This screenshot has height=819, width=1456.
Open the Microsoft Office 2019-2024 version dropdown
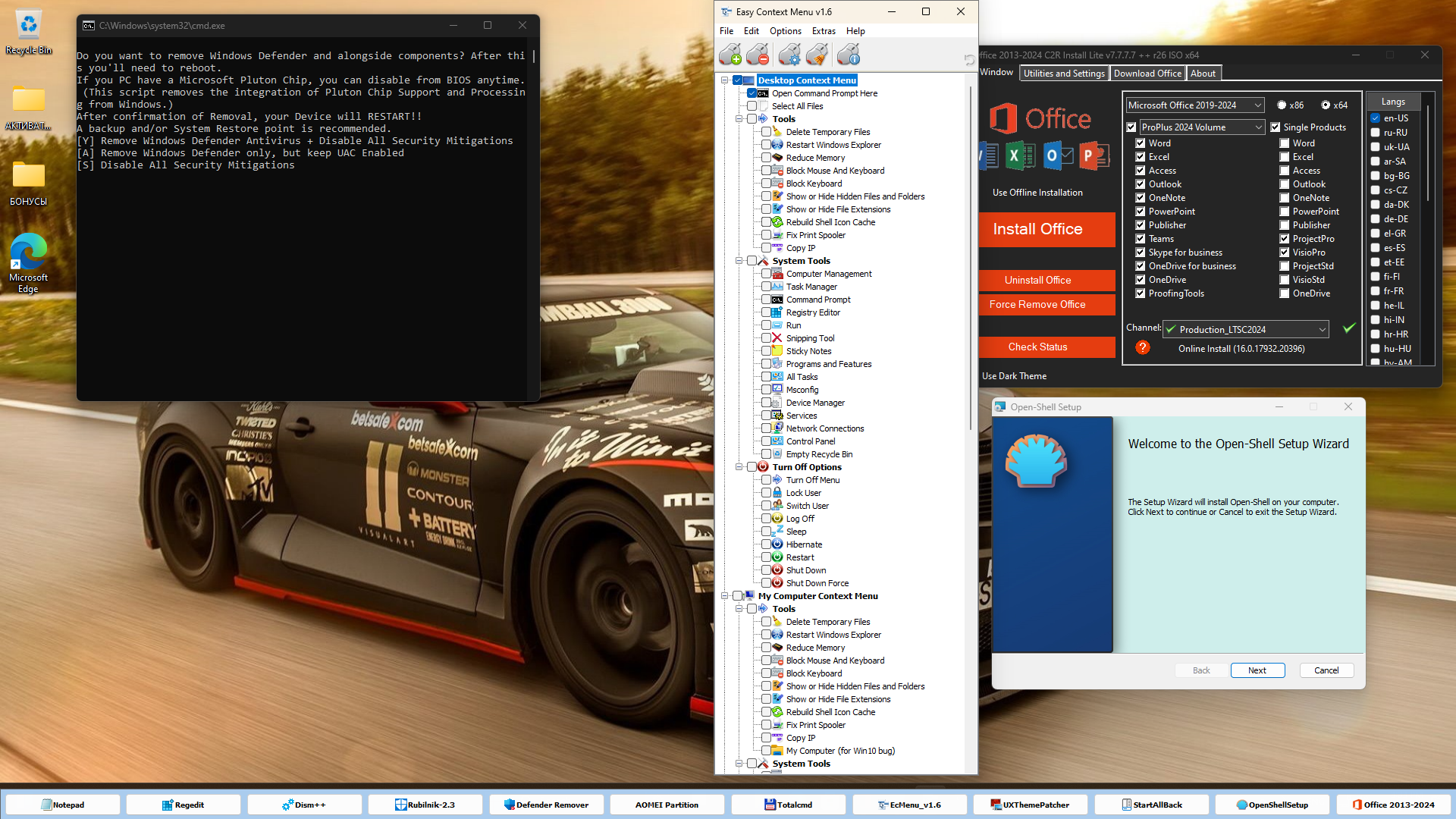[x=1194, y=105]
